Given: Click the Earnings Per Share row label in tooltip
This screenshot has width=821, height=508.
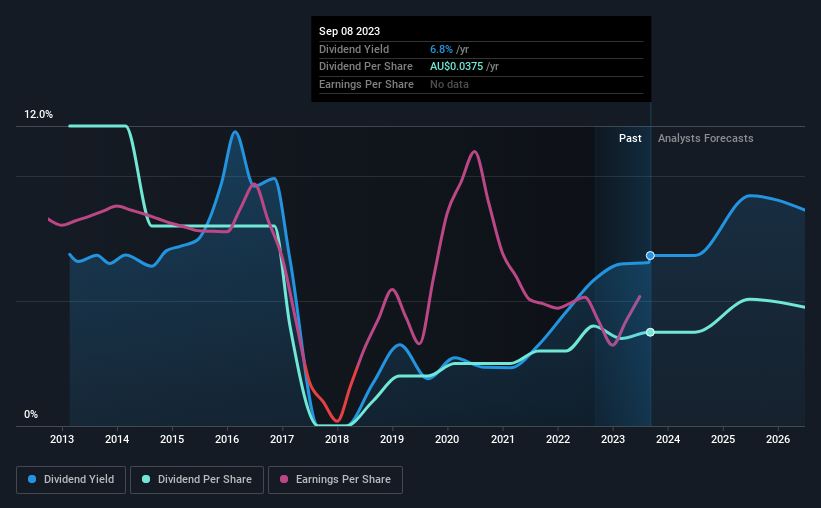Looking at the screenshot, I should (366, 84).
